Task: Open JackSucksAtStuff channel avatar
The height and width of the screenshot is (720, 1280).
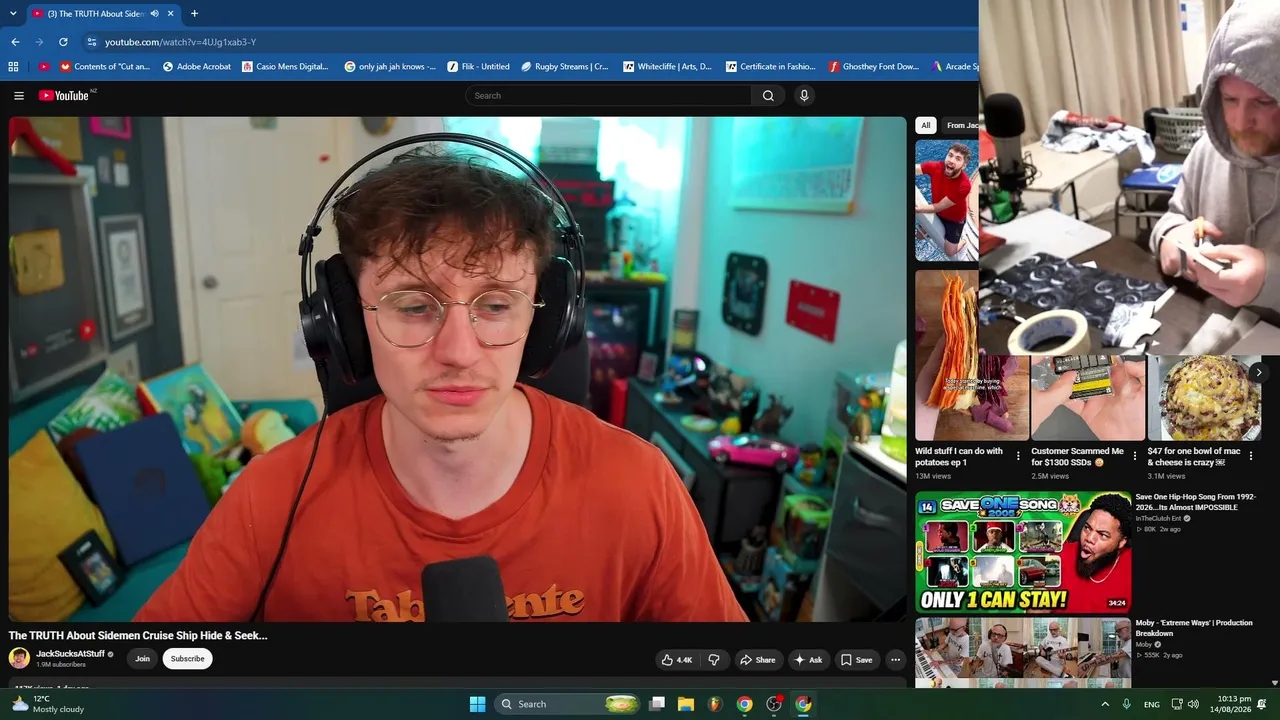Action: [19, 658]
